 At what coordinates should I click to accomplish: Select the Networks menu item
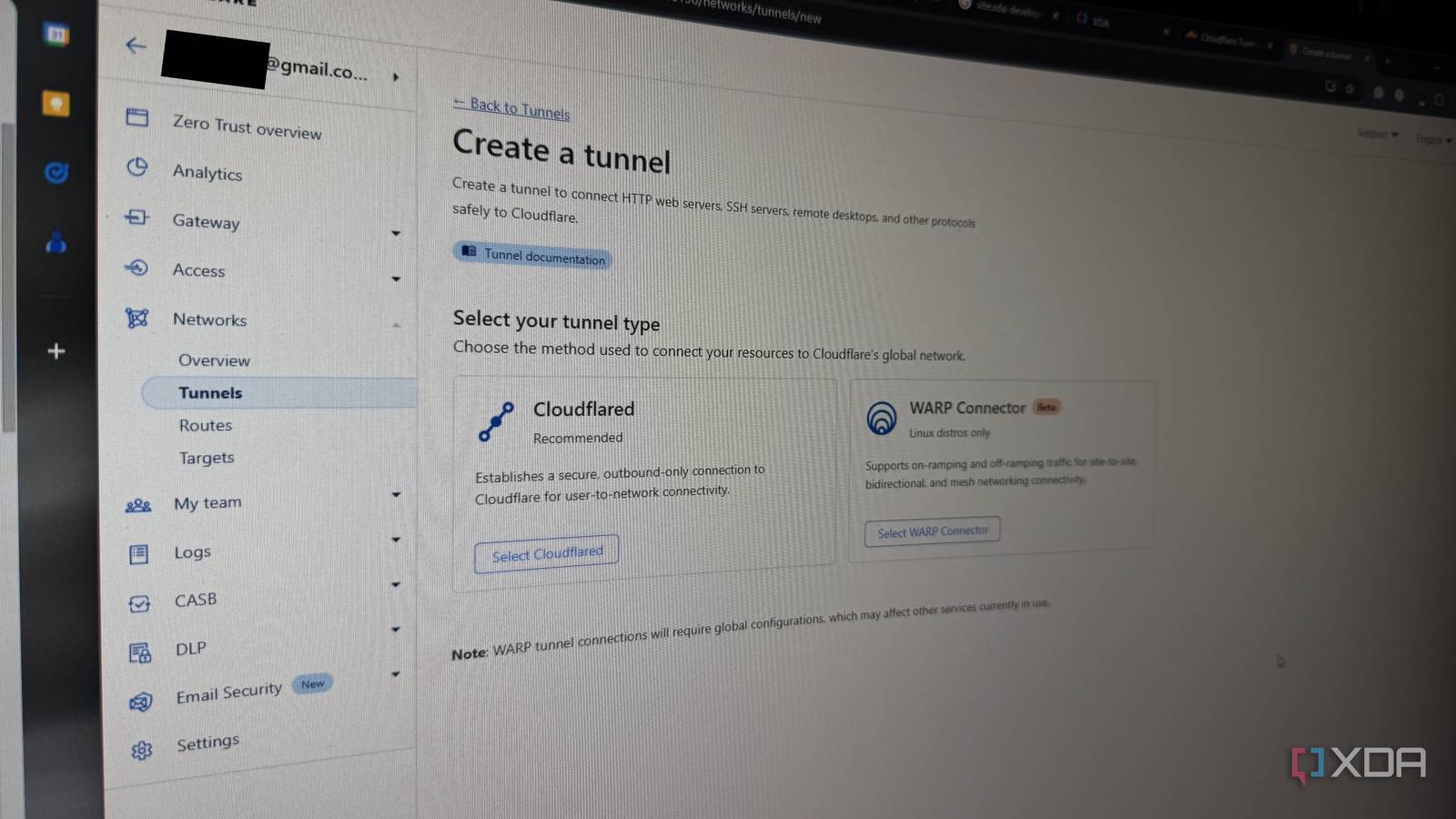[209, 319]
